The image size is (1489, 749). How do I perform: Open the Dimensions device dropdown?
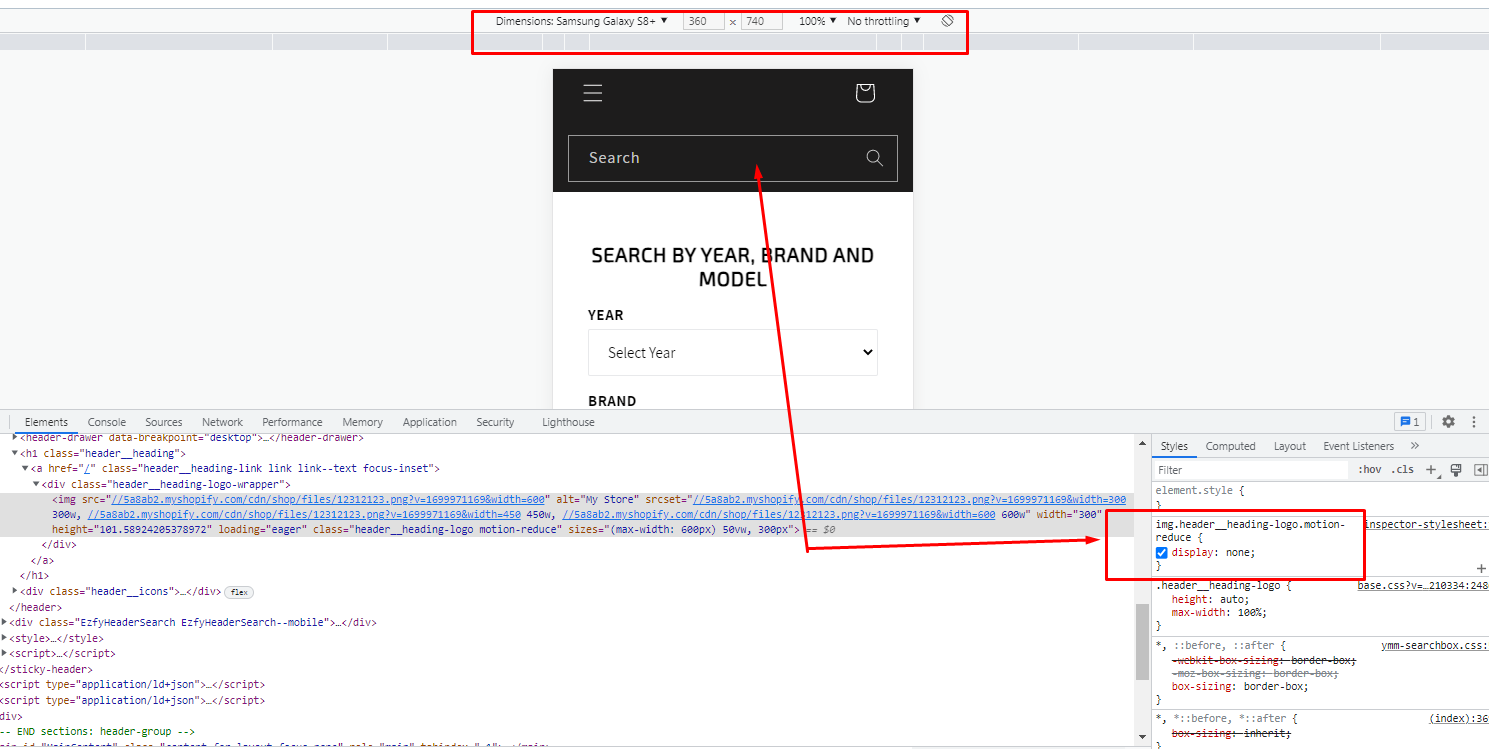(x=582, y=21)
